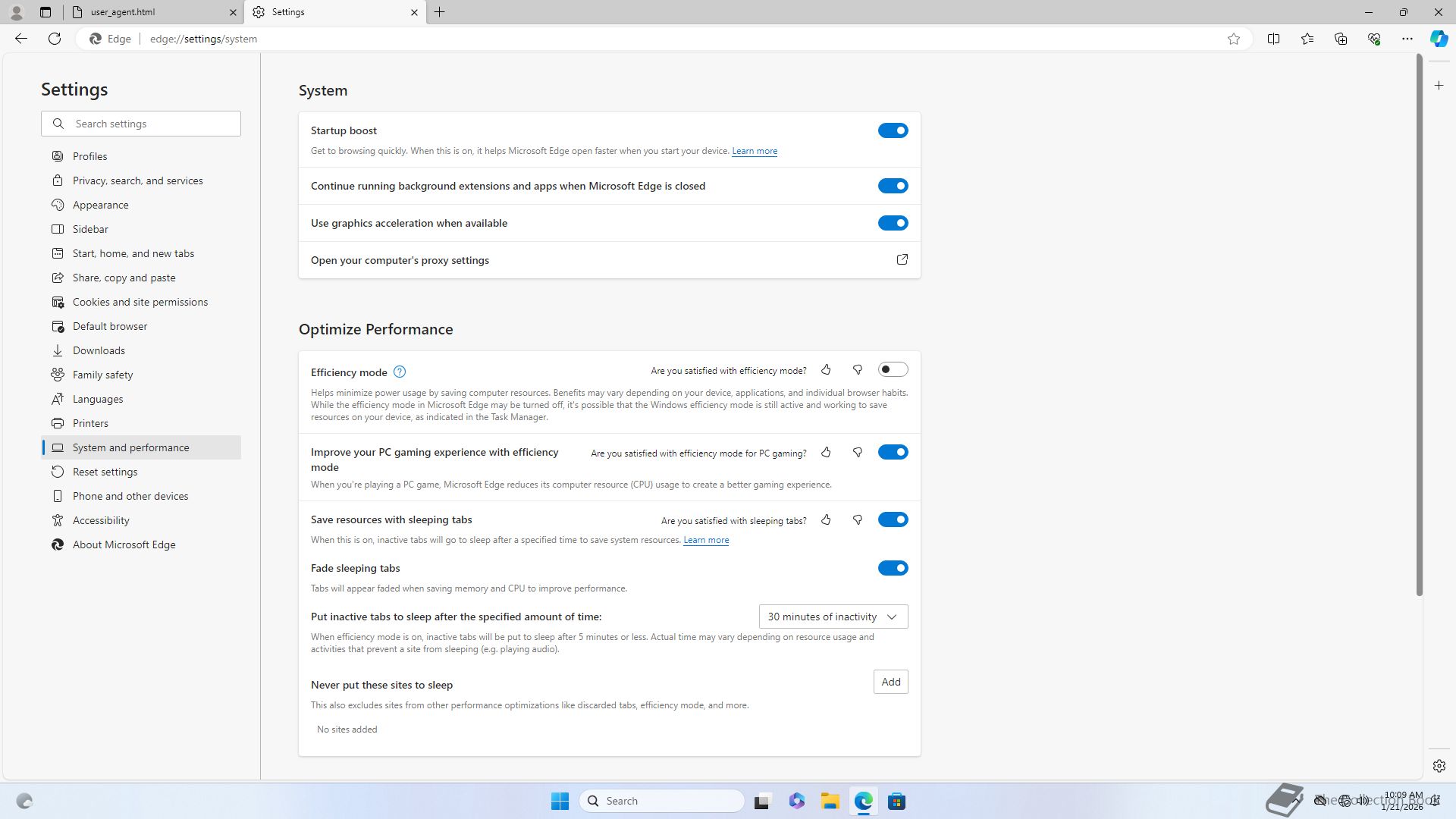
Task: Switch to the user_agent.html tab
Action: (x=152, y=12)
